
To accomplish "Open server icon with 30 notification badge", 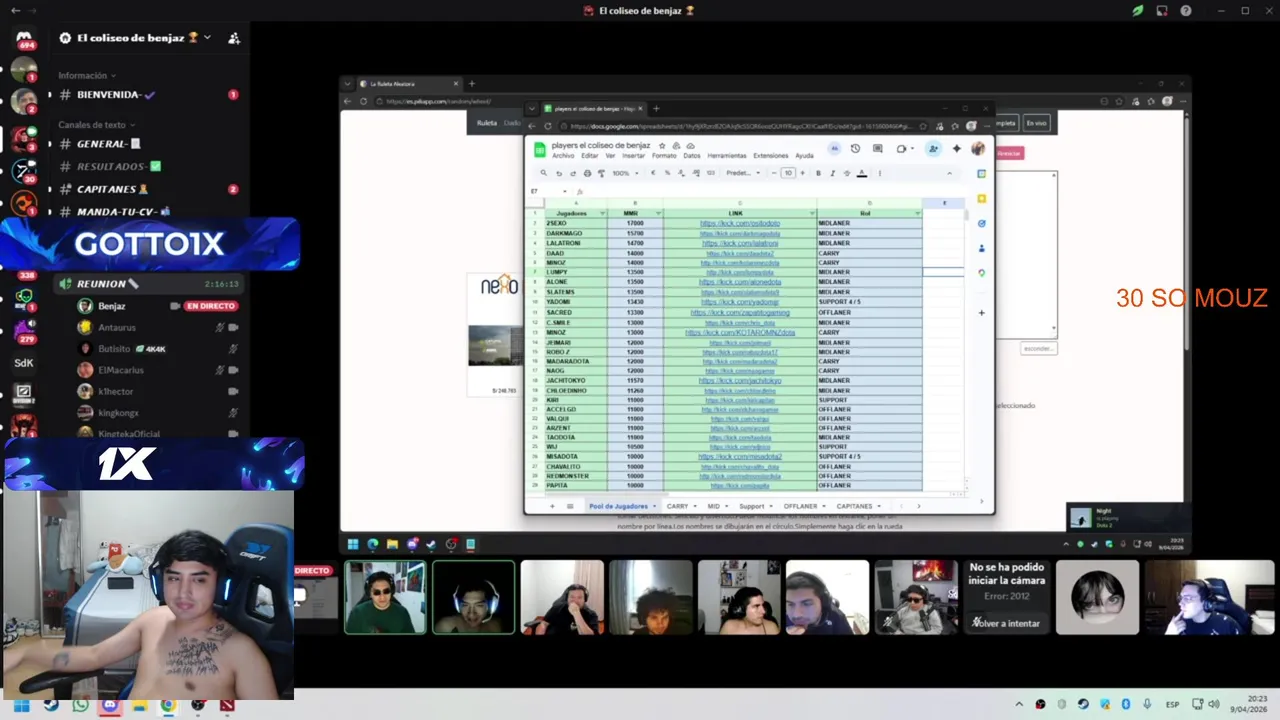I will tap(24, 171).
